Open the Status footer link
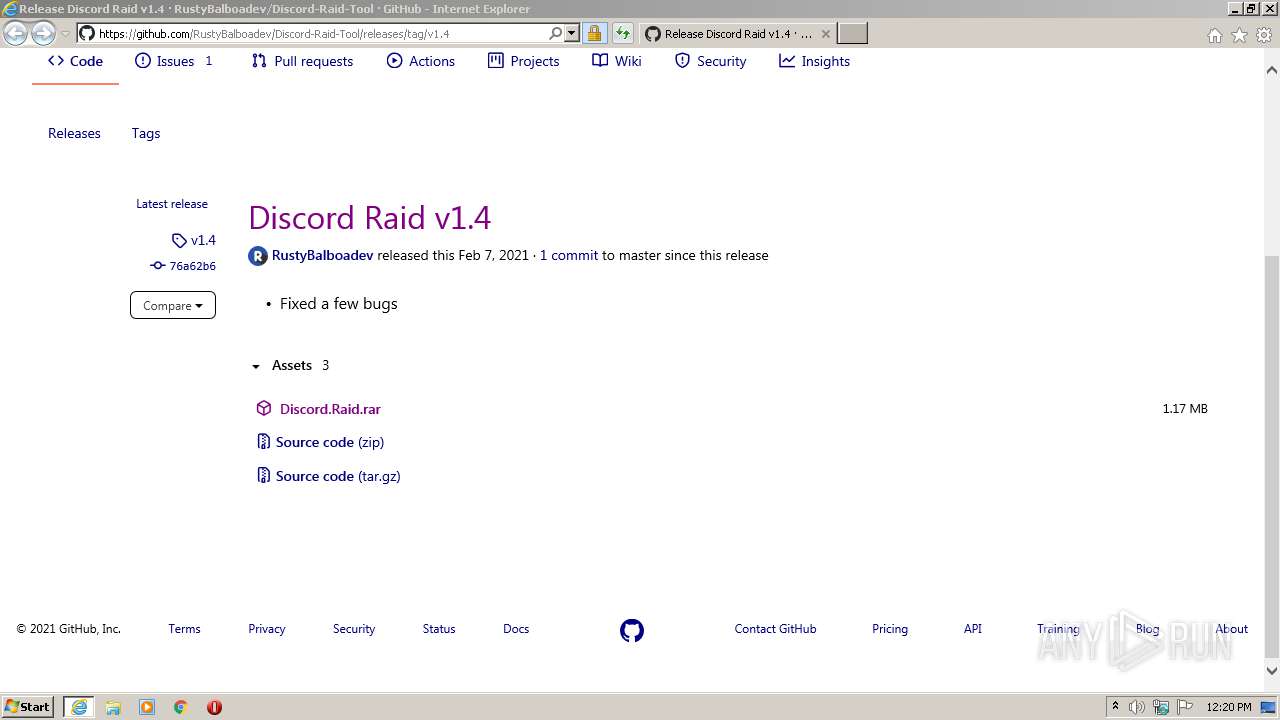1280x720 pixels. 439,629
